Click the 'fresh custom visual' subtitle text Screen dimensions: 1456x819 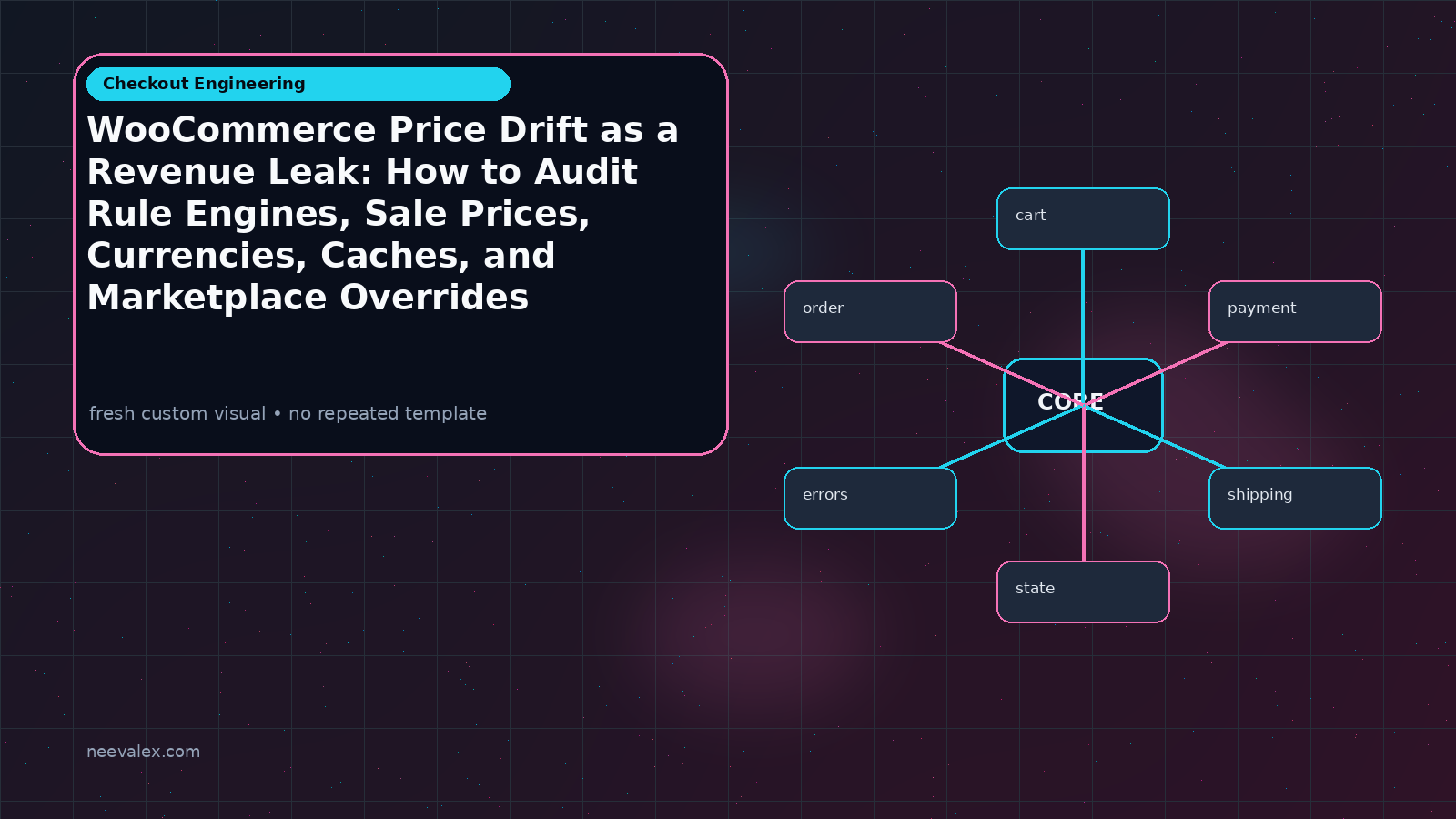click(x=288, y=413)
